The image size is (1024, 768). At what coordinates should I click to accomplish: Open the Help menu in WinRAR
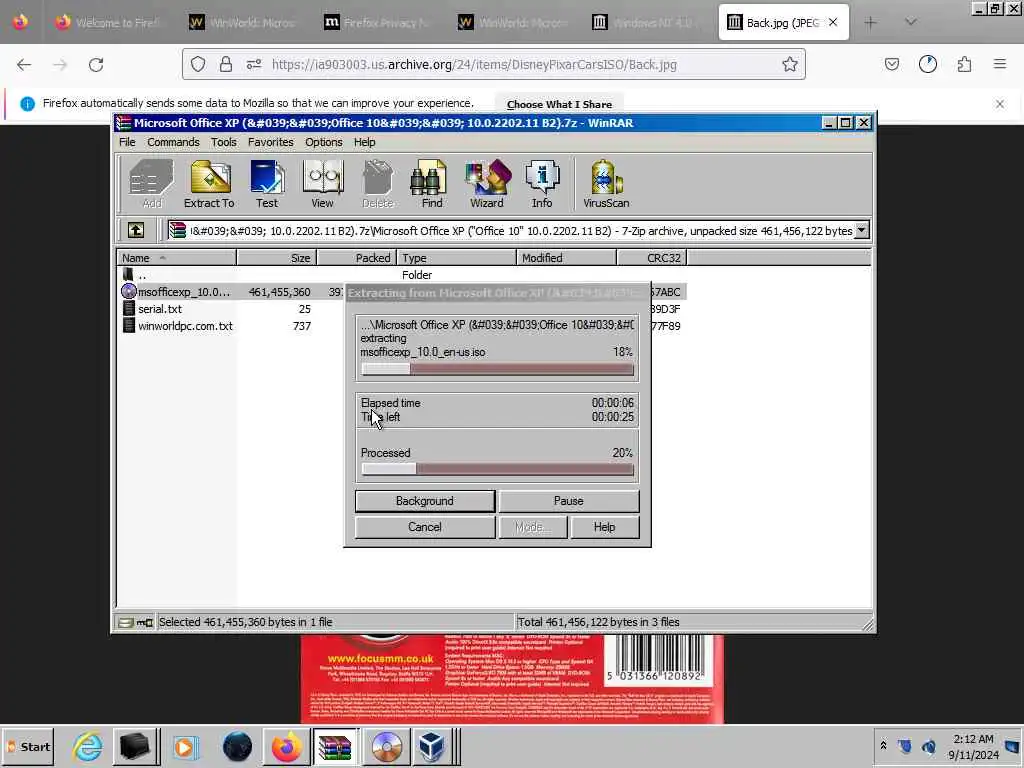pyautogui.click(x=364, y=142)
